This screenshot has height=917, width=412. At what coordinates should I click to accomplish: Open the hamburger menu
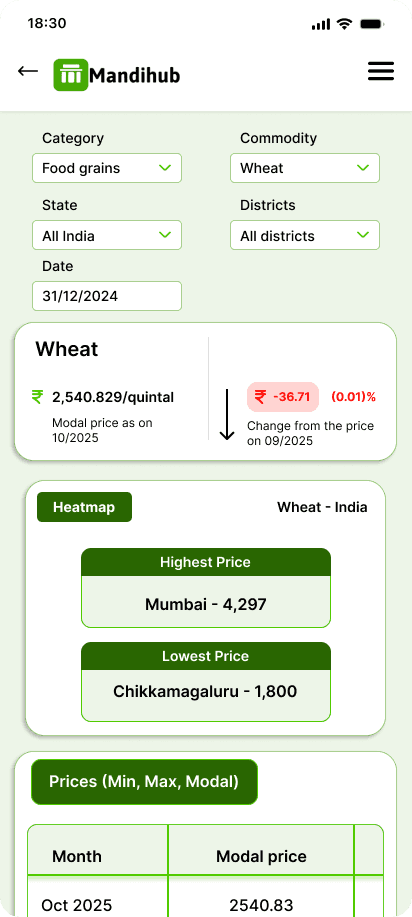tap(381, 71)
